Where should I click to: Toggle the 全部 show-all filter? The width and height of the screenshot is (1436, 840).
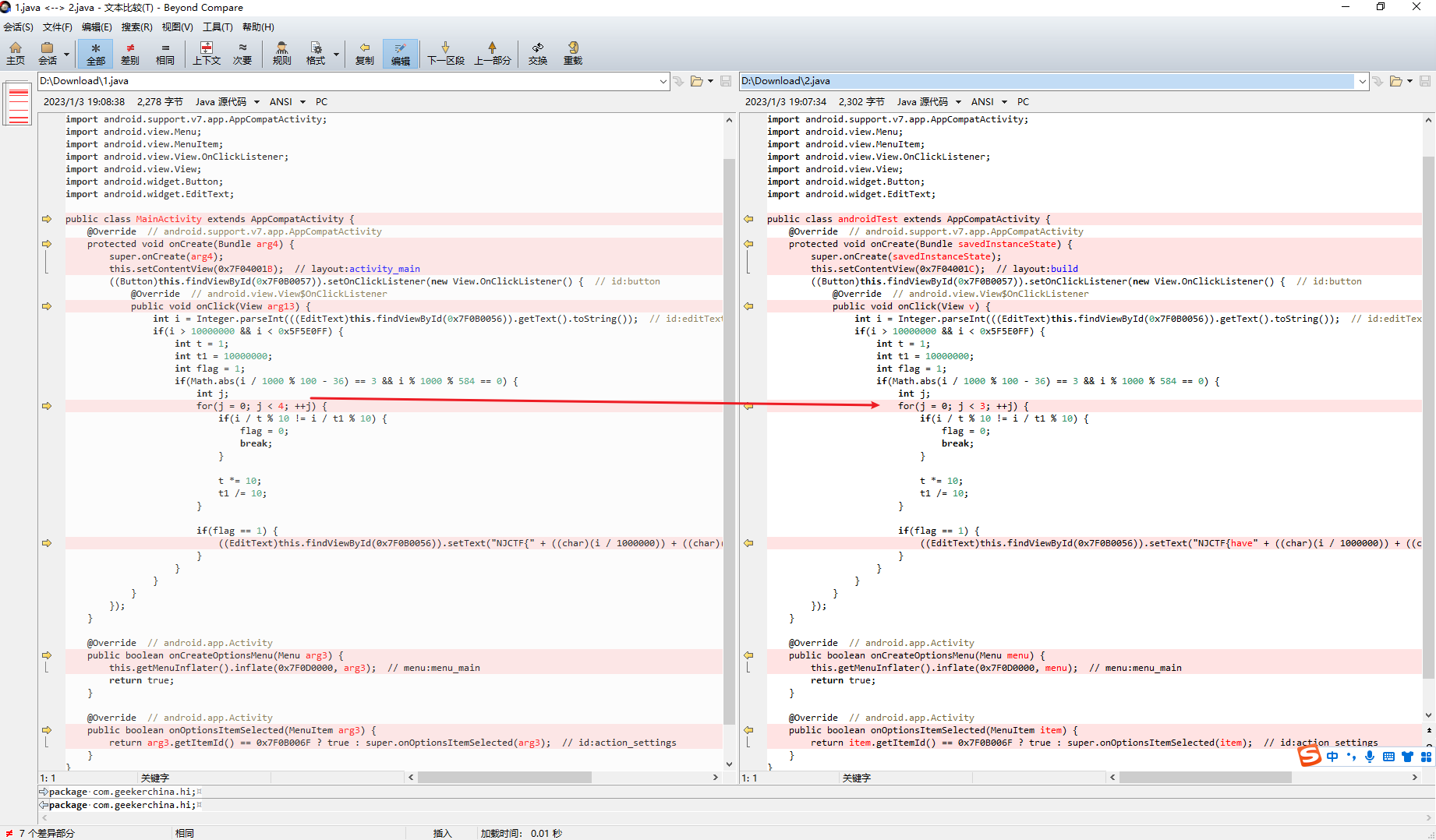[x=95, y=53]
